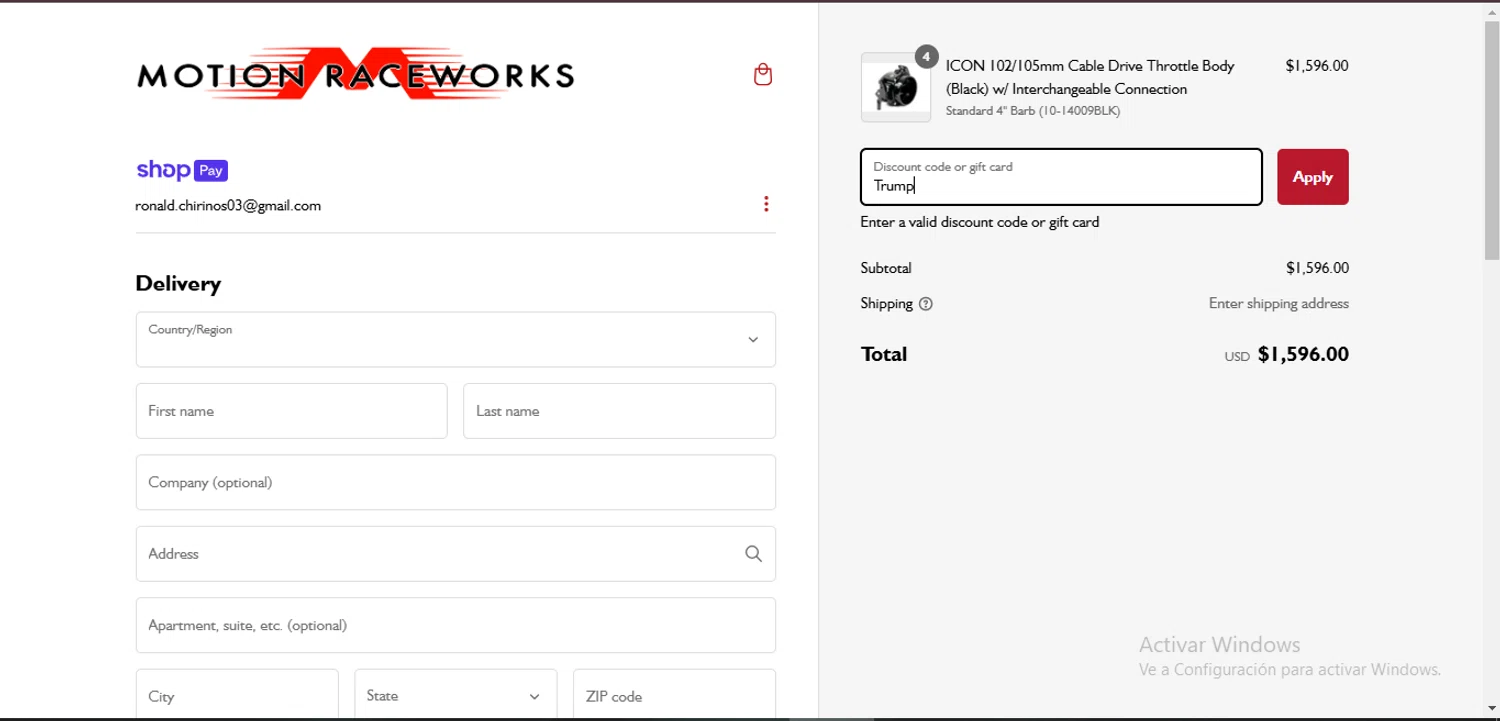Click the quantity badge showing 4
Image resolution: width=1500 pixels, height=721 pixels.
(x=927, y=57)
